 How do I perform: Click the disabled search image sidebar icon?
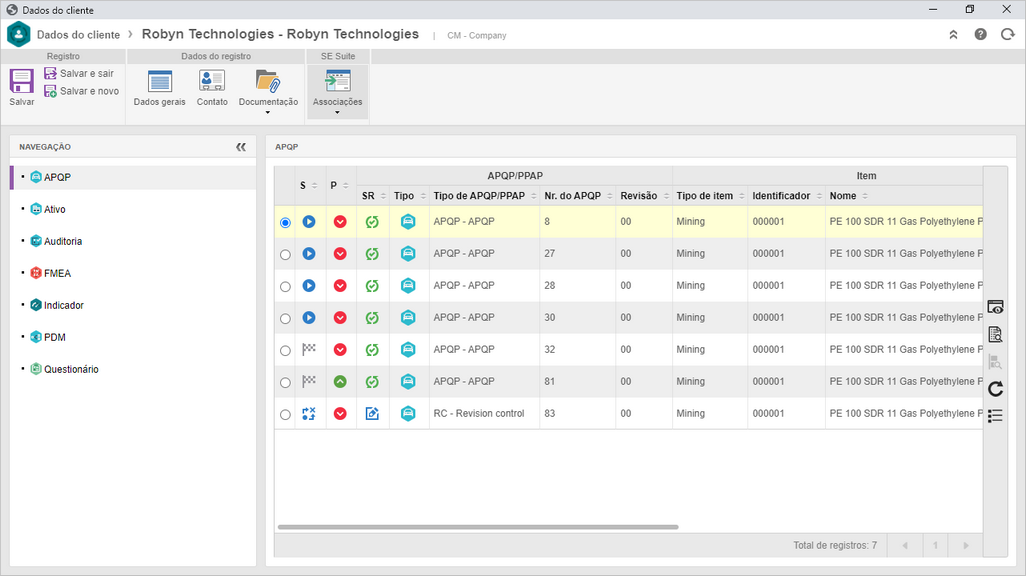pos(995,362)
